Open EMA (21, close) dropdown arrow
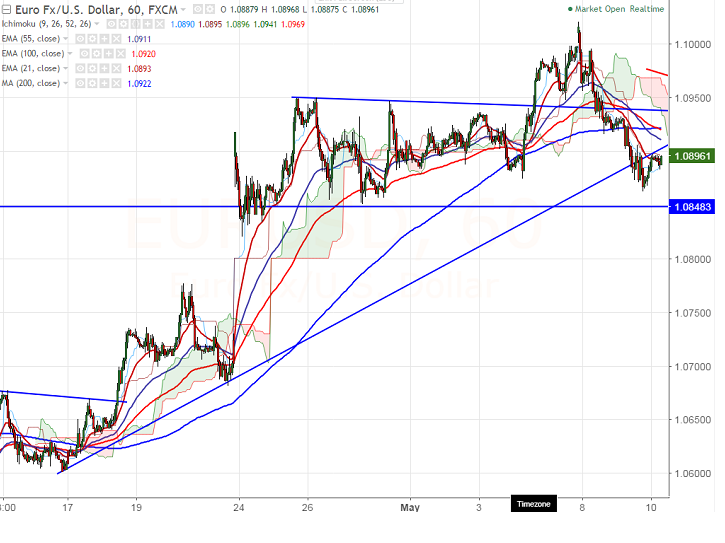This screenshot has width=725, height=543. (x=65, y=68)
